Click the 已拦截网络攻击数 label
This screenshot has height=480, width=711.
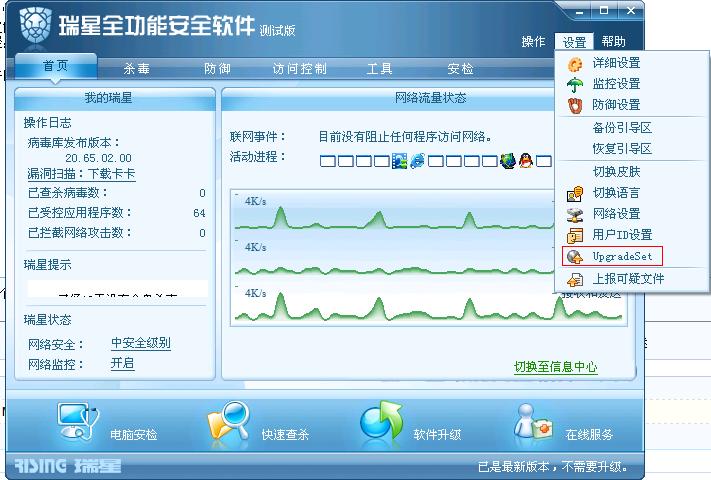coord(80,233)
